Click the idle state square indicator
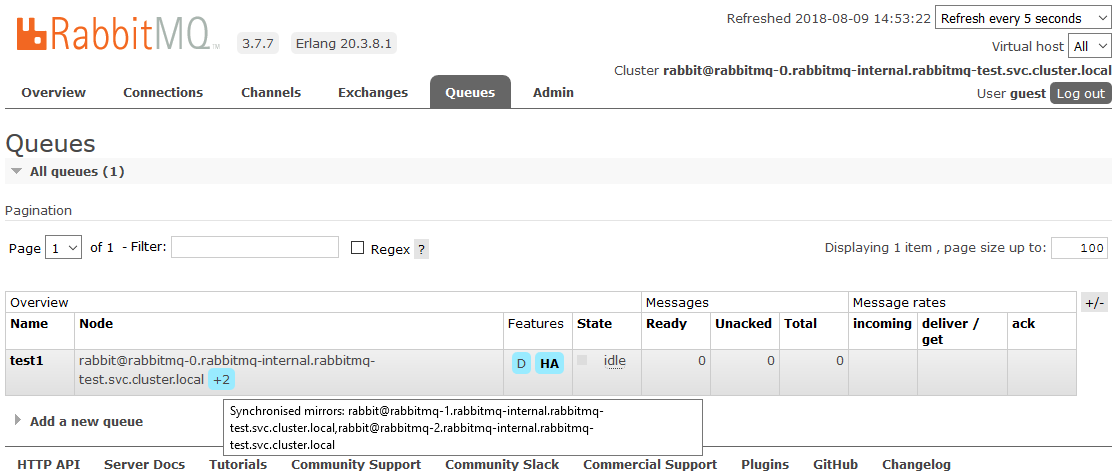The image size is (1114, 476). [x=582, y=360]
